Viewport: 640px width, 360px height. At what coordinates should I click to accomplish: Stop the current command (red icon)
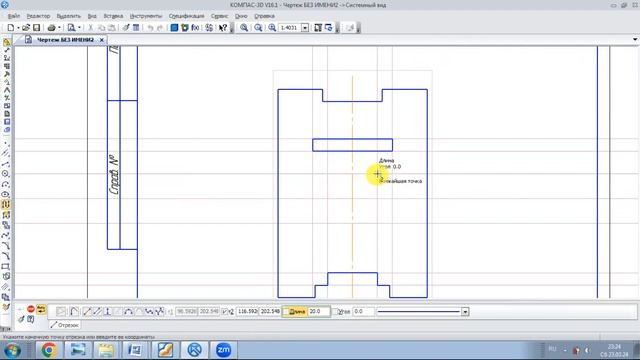tap(31, 309)
